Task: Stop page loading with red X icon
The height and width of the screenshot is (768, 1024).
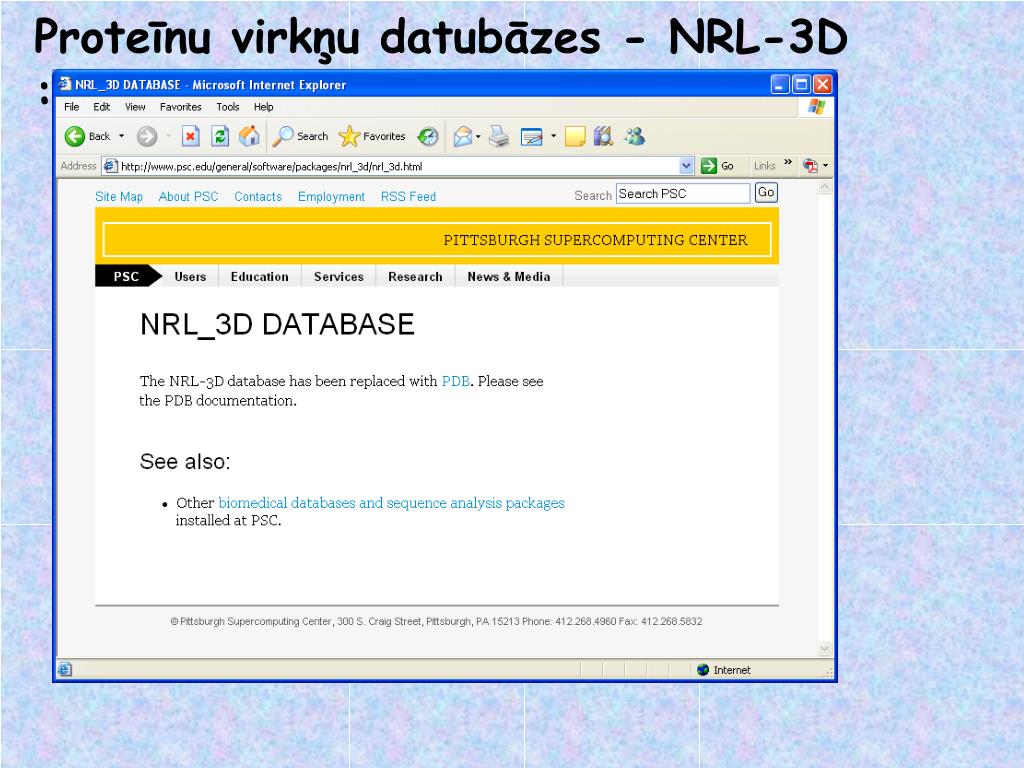Action: (190, 136)
